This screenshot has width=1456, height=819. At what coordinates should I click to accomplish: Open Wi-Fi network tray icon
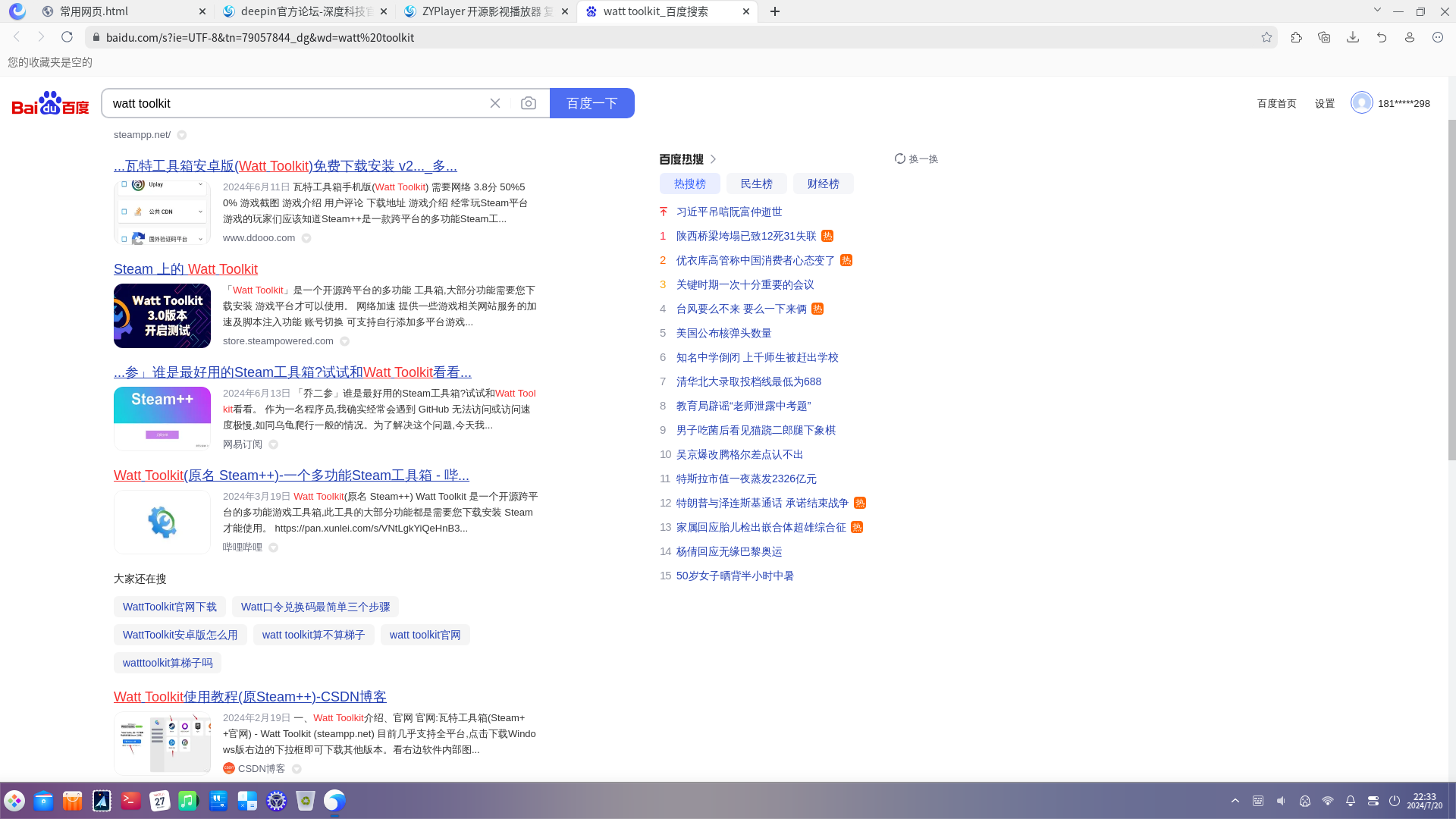tap(1328, 801)
